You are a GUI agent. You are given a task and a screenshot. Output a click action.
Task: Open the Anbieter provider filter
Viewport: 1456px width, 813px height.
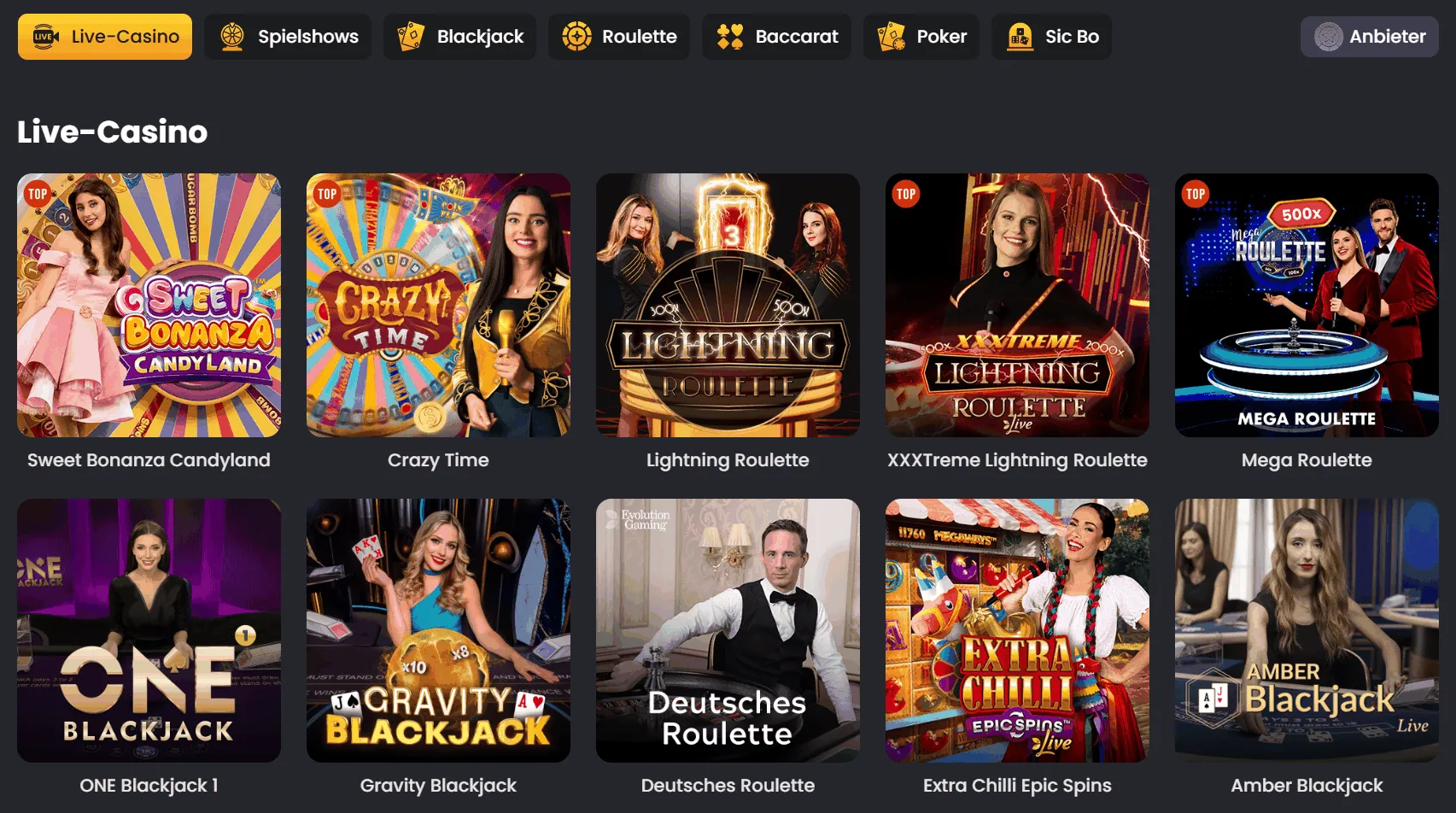(1370, 37)
